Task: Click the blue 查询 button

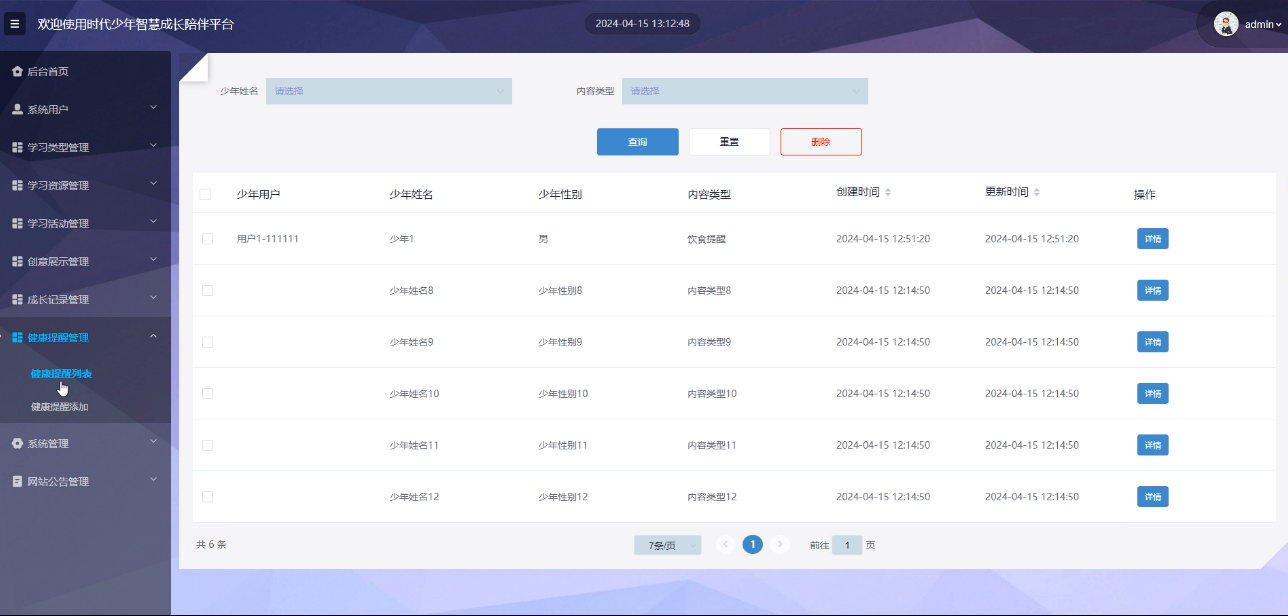Action: point(638,142)
